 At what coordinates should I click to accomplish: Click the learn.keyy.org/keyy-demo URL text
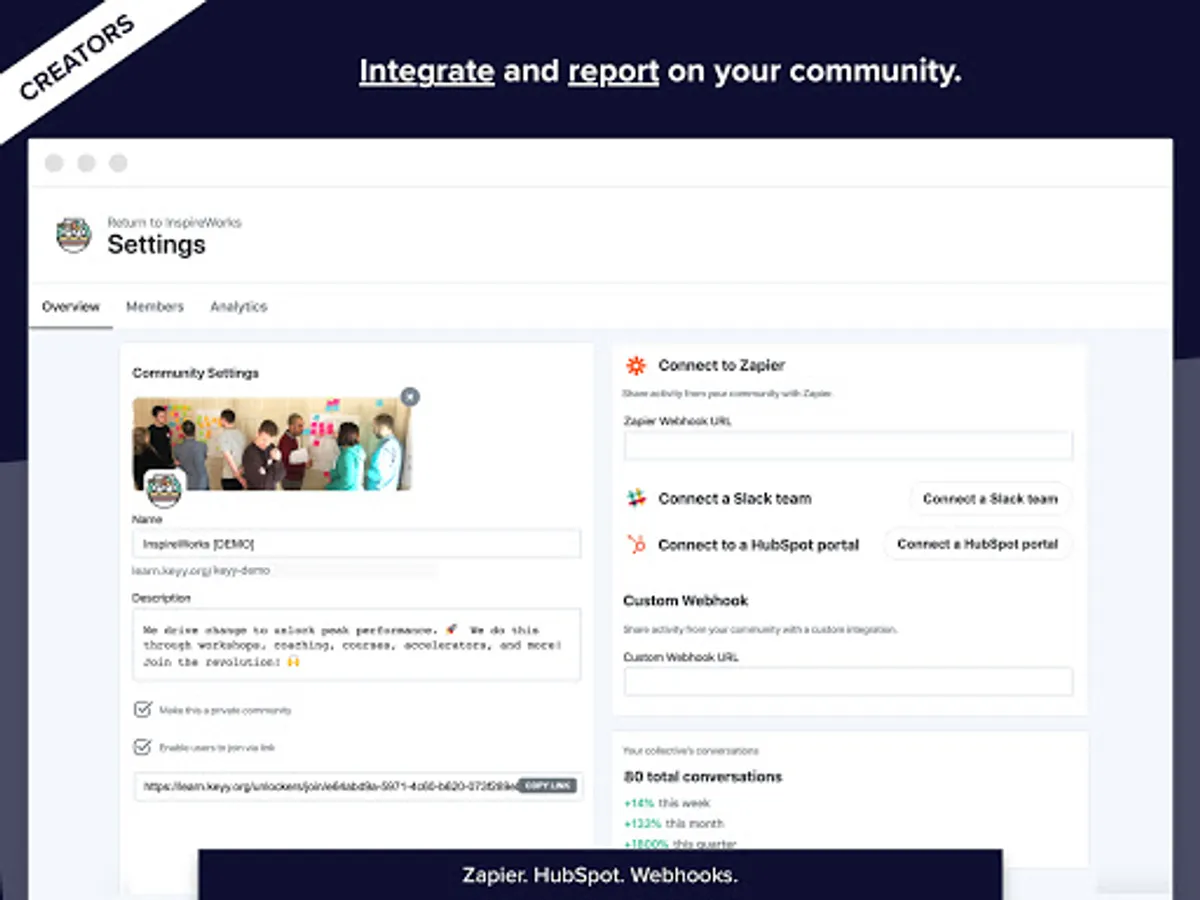[x=201, y=570]
